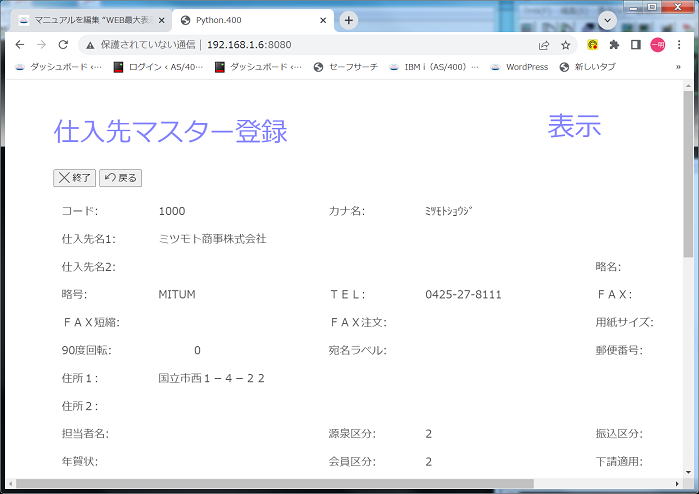Expand hidden bookmarks with chevron

coord(678,67)
